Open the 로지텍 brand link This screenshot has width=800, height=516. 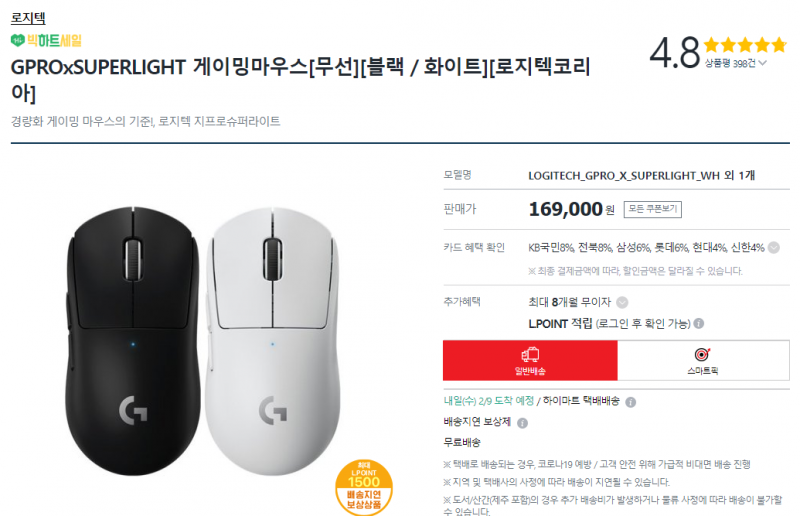click(28, 18)
